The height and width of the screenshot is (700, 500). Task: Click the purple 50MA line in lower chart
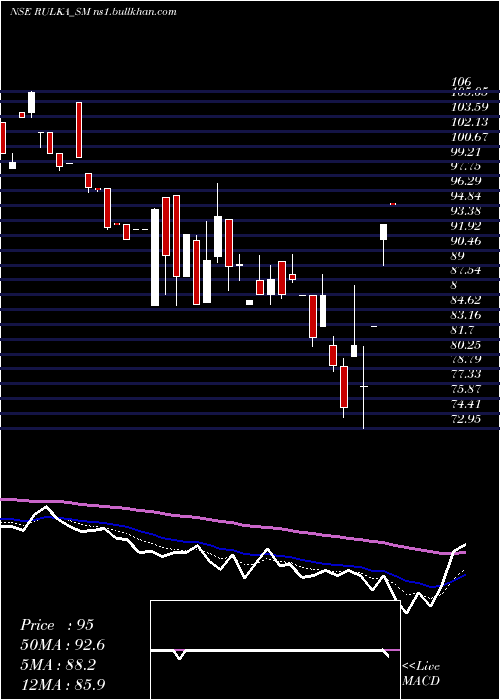pyautogui.click(x=232, y=523)
